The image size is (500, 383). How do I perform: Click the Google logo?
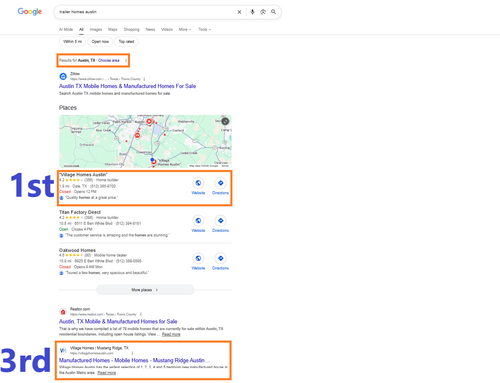pos(30,12)
